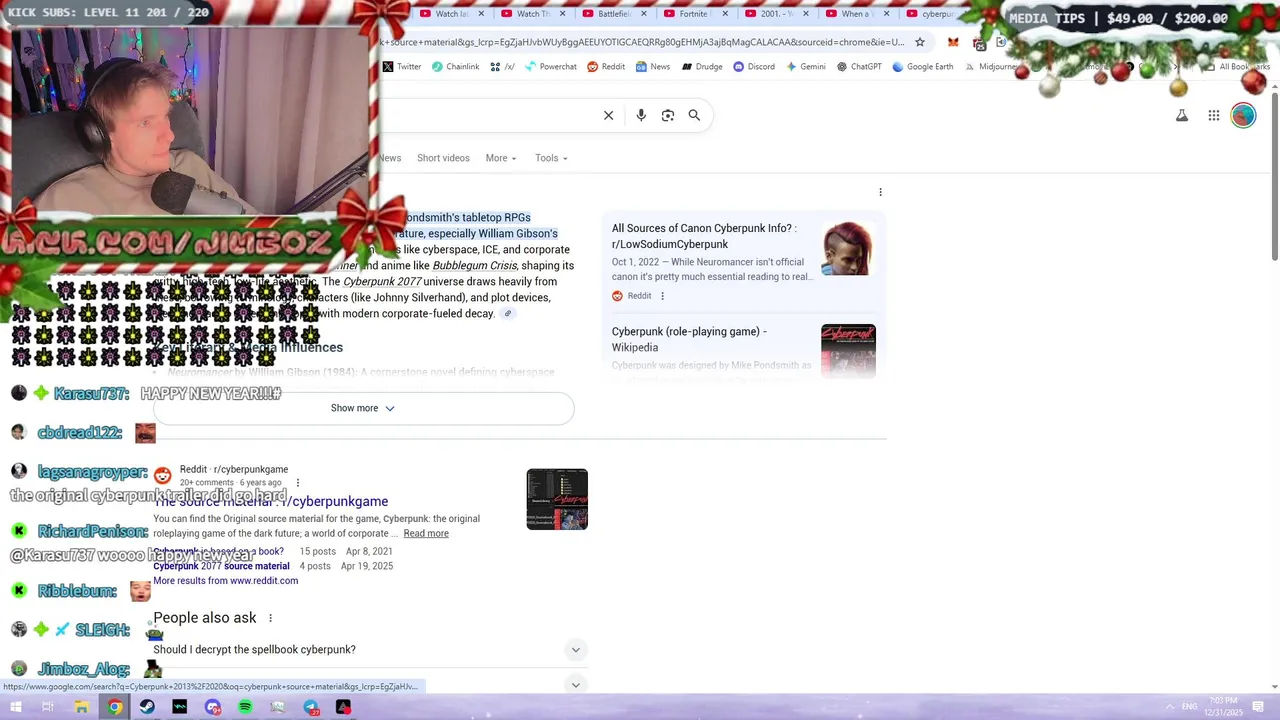
Task: Open the More search filters dropdown
Action: pyautogui.click(x=501, y=158)
